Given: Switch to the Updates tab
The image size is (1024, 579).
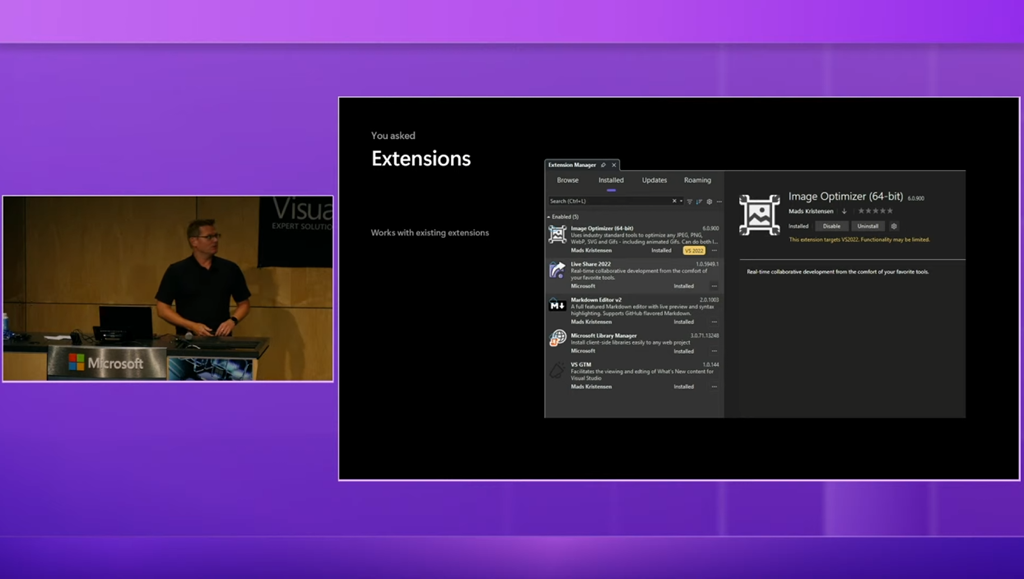Looking at the screenshot, I should pyautogui.click(x=654, y=180).
